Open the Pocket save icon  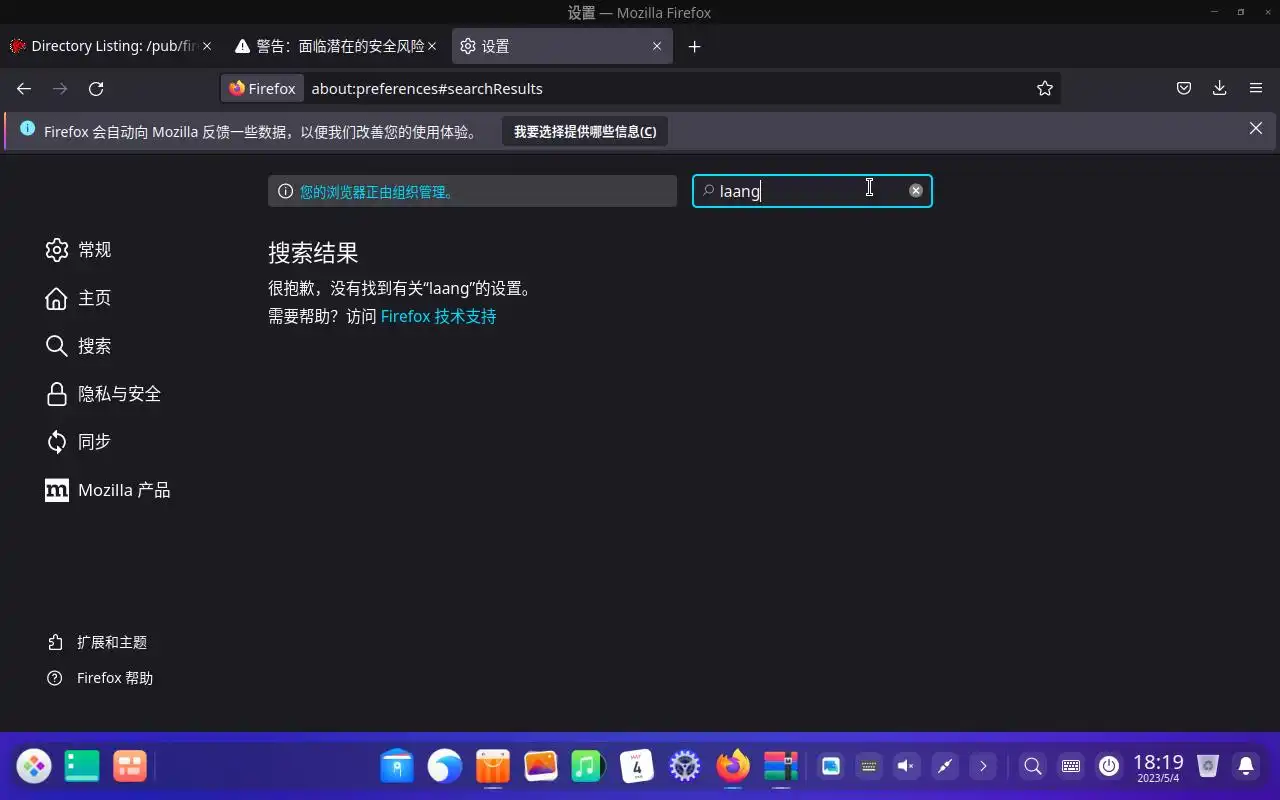[1184, 88]
